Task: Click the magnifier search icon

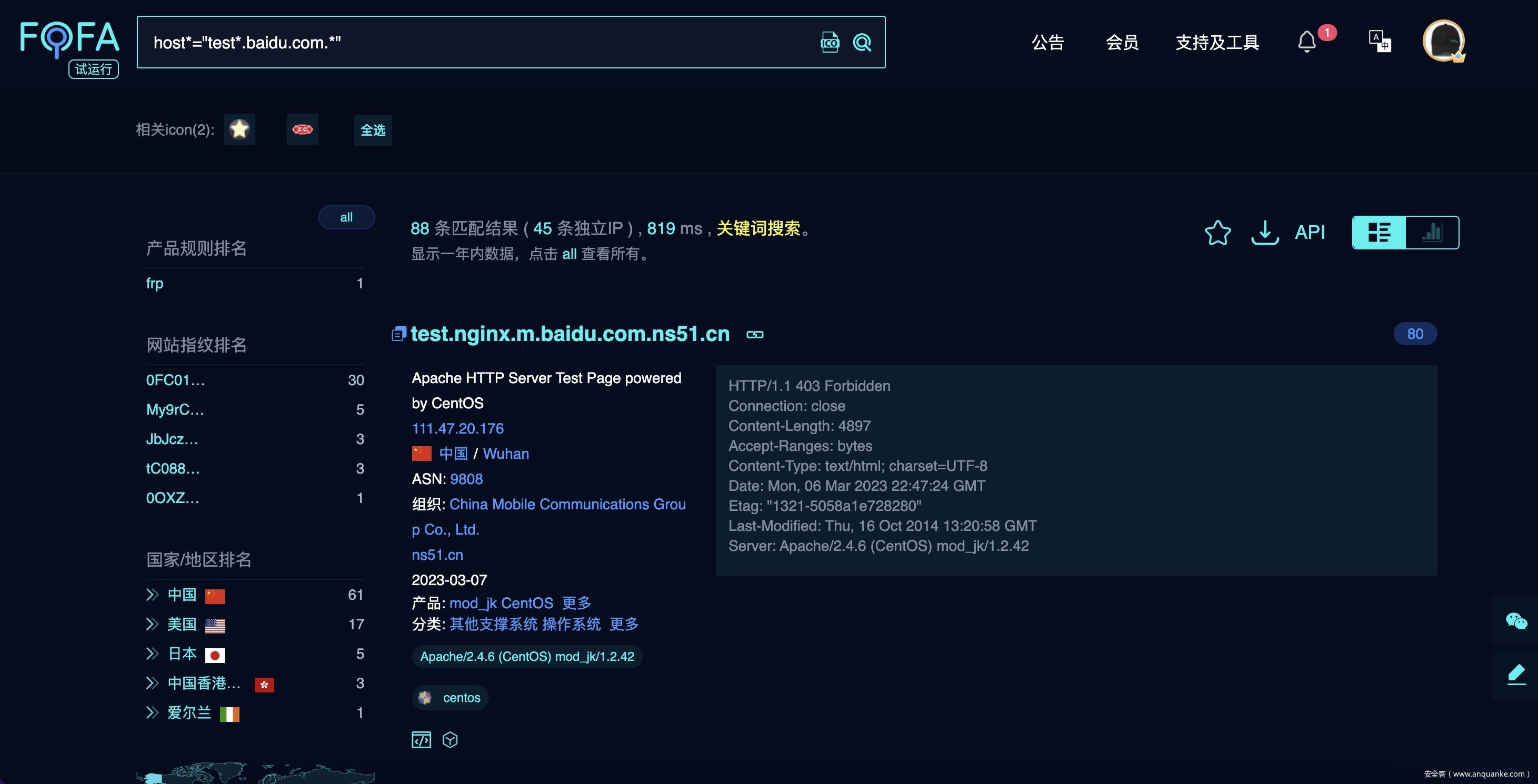Action: coord(862,43)
